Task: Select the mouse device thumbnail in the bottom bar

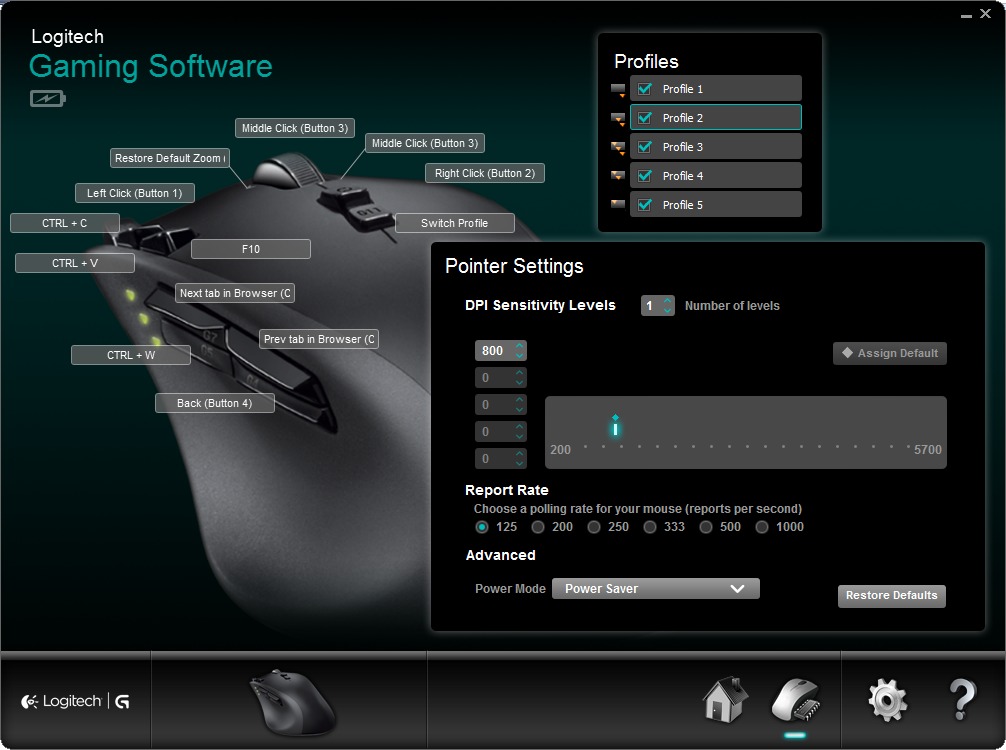Action: click(x=289, y=700)
